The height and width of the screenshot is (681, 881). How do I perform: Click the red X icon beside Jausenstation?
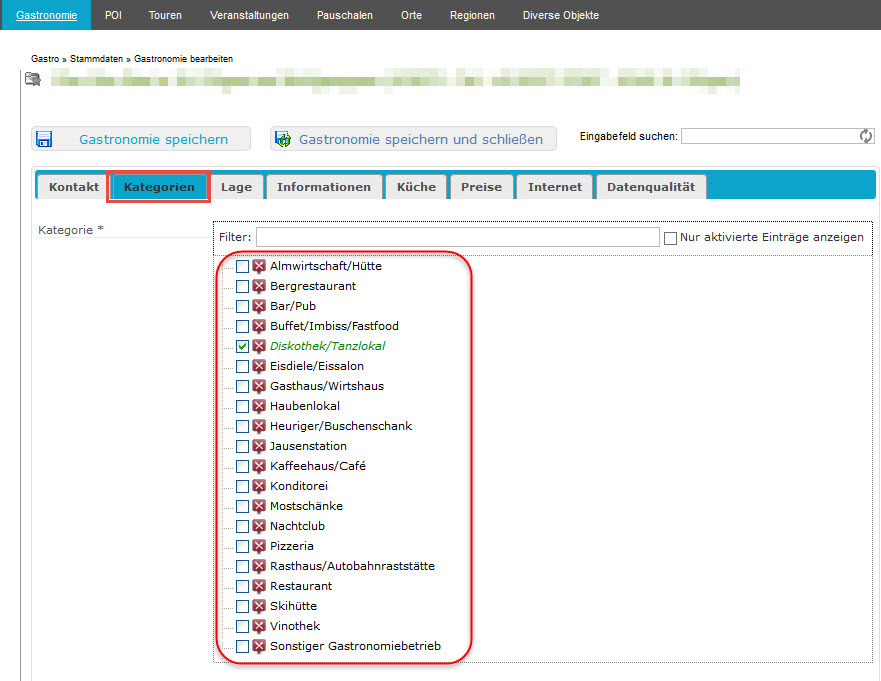point(258,446)
